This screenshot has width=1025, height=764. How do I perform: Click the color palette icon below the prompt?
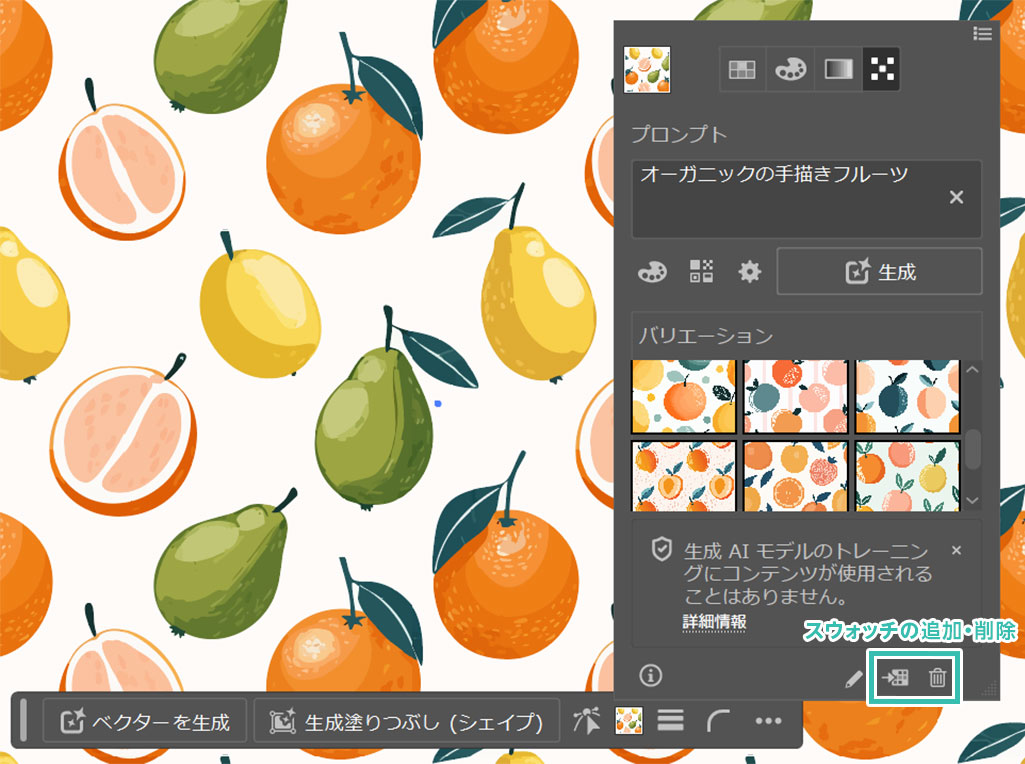[651, 272]
